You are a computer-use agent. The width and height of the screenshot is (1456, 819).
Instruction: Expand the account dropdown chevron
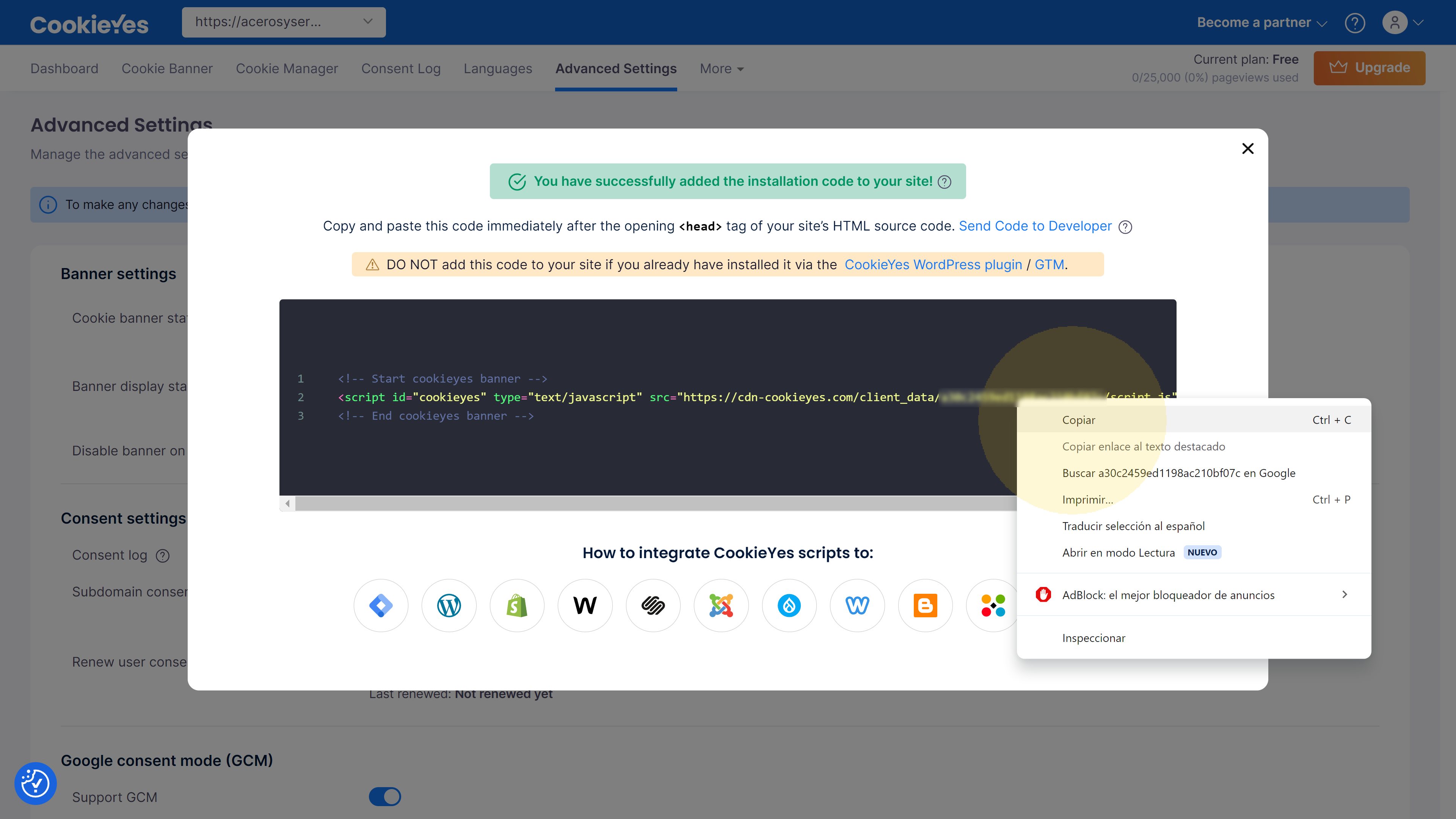pyautogui.click(x=1418, y=23)
